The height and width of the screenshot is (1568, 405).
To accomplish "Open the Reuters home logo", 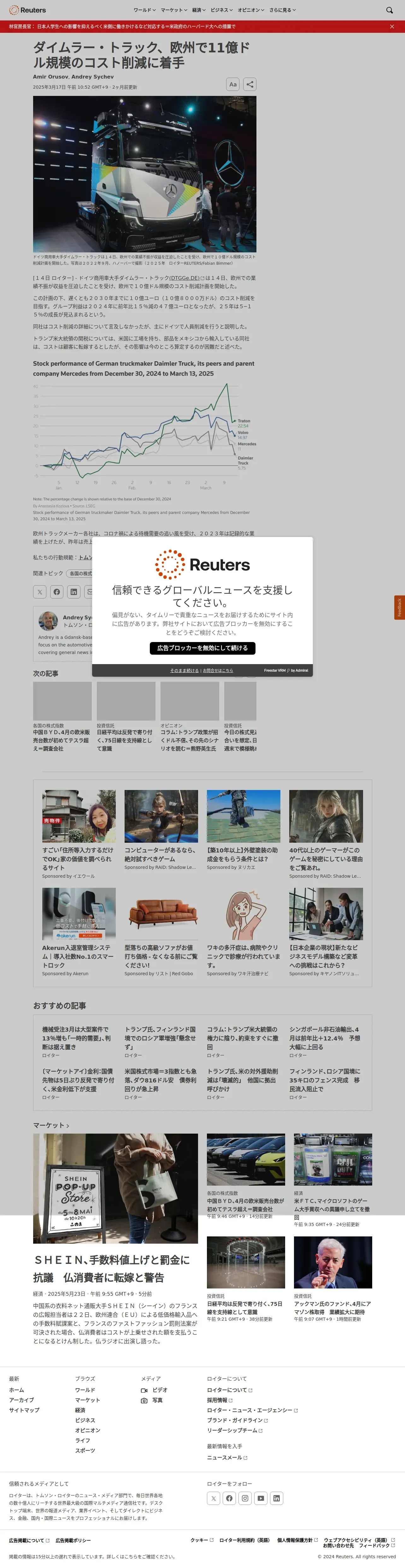I will click(x=27, y=10).
